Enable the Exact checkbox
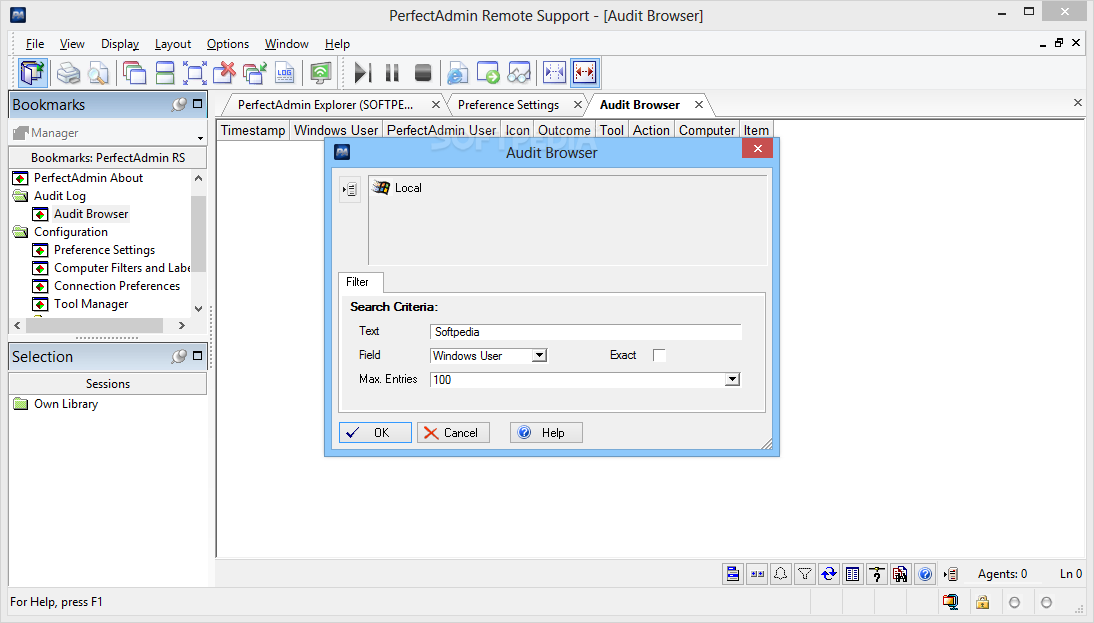Image resolution: width=1094 pixels, height=623 pixels. coord(659,355)
